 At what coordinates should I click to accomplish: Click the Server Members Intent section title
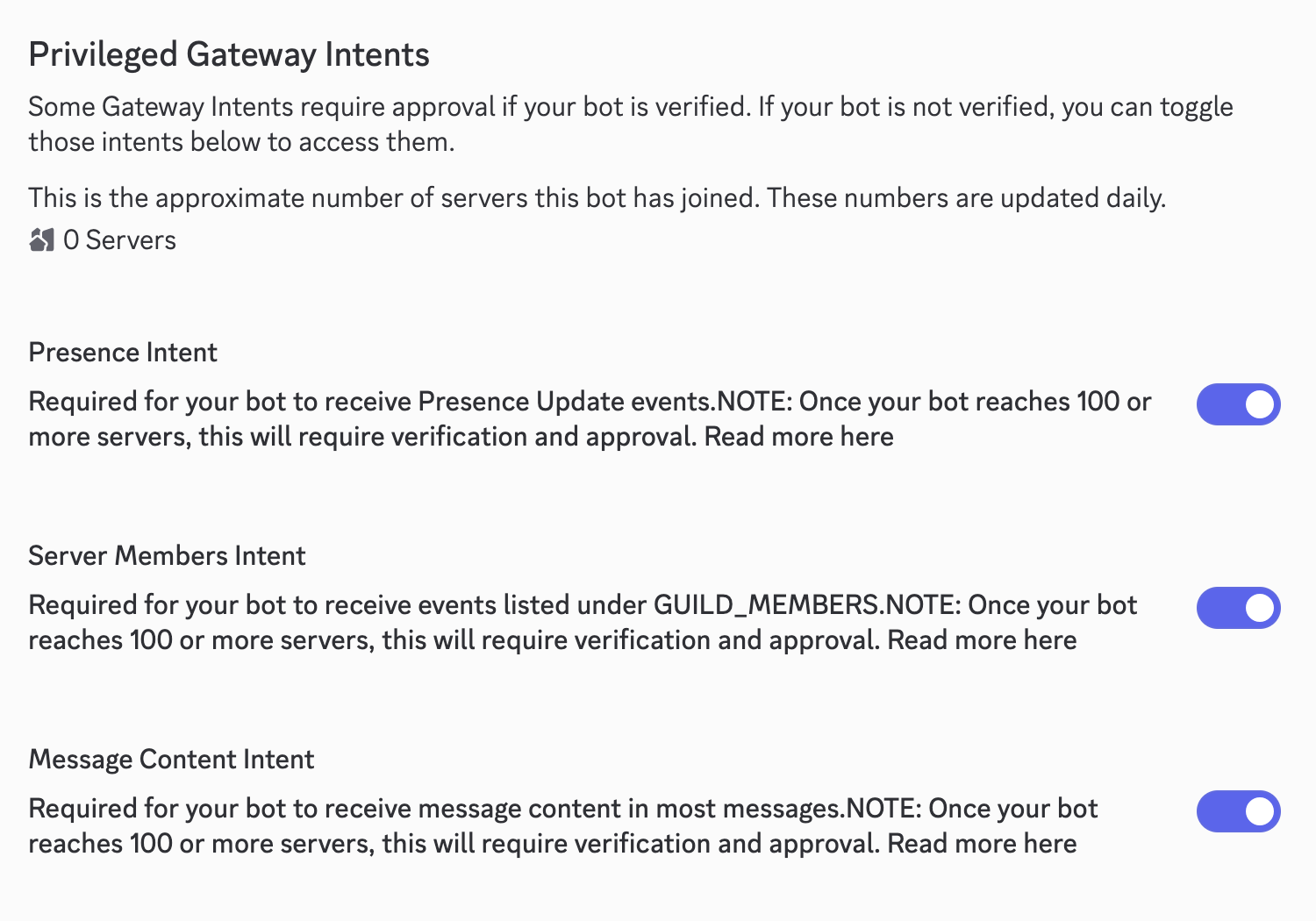pos(167,556)
